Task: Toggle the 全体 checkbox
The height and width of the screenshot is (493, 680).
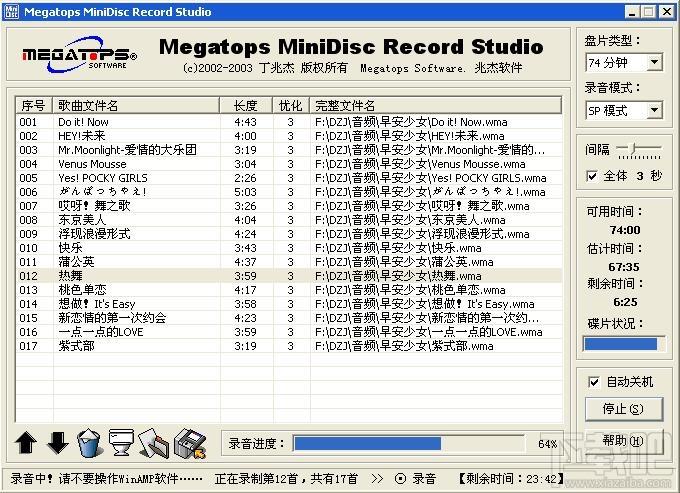Action: tap(592, 176)
